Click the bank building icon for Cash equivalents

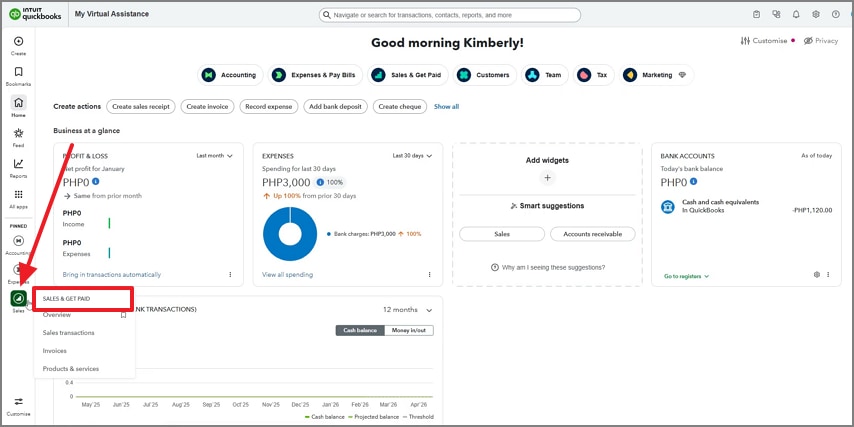[668, 206]
